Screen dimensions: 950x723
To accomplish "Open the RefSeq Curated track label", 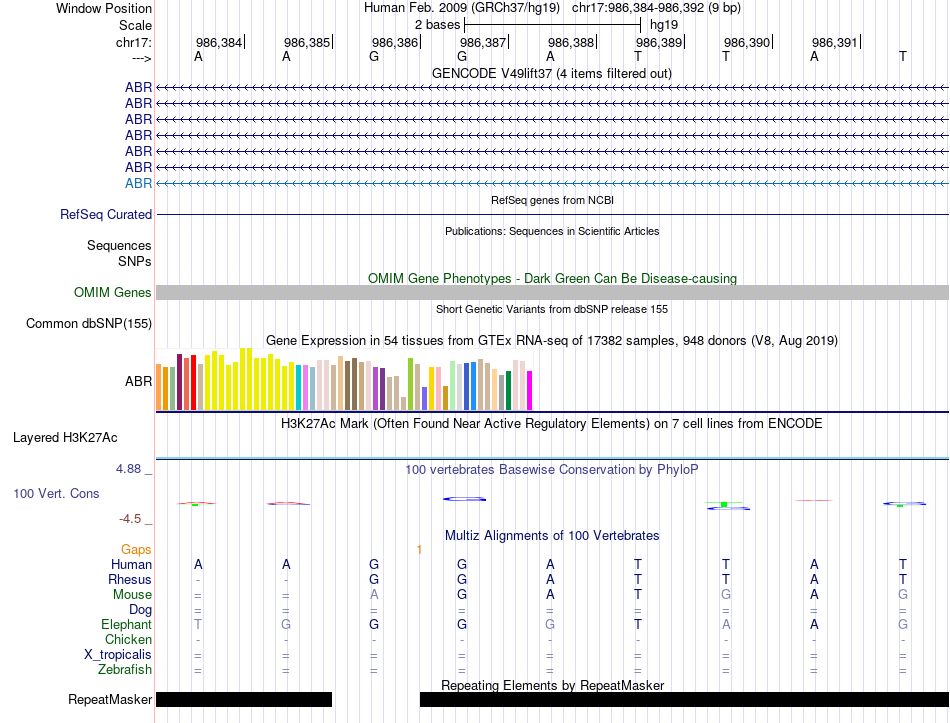I will 106,215.
